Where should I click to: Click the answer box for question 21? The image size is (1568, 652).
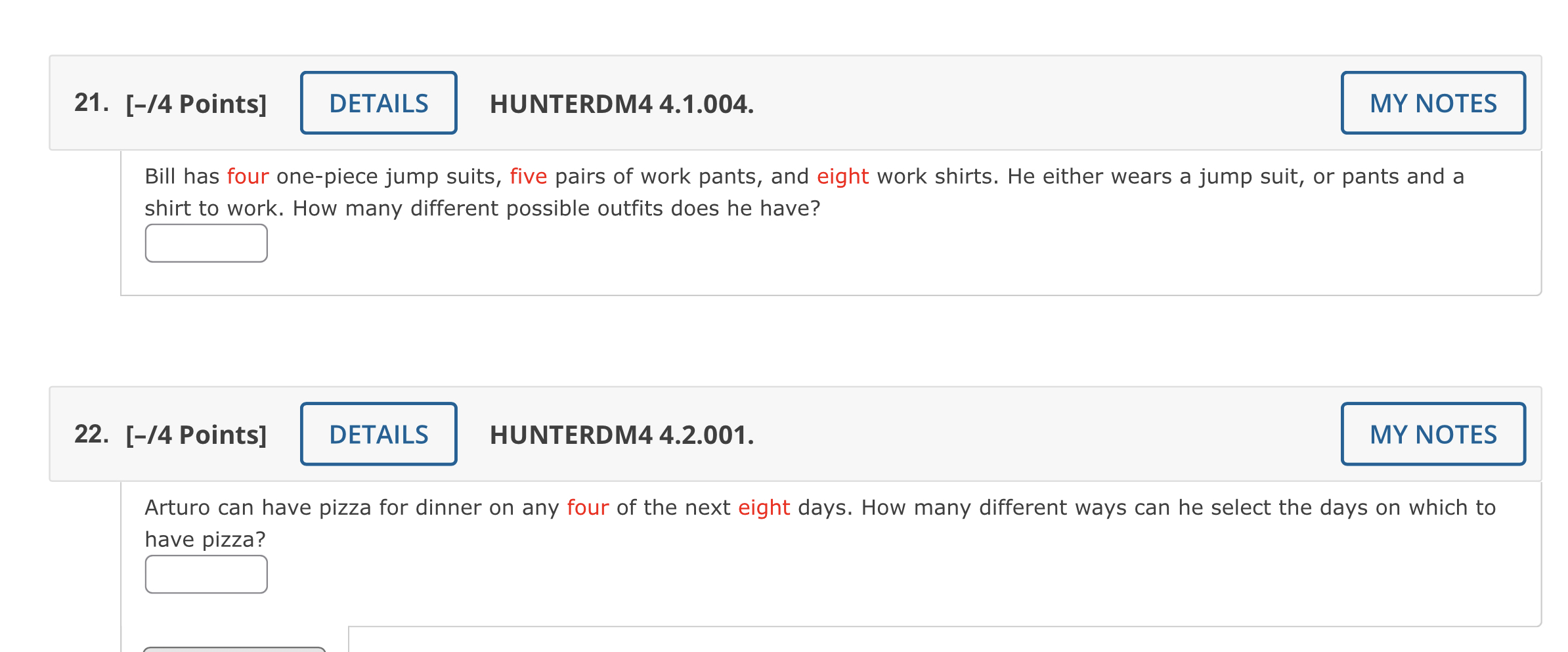coord(206,243)
